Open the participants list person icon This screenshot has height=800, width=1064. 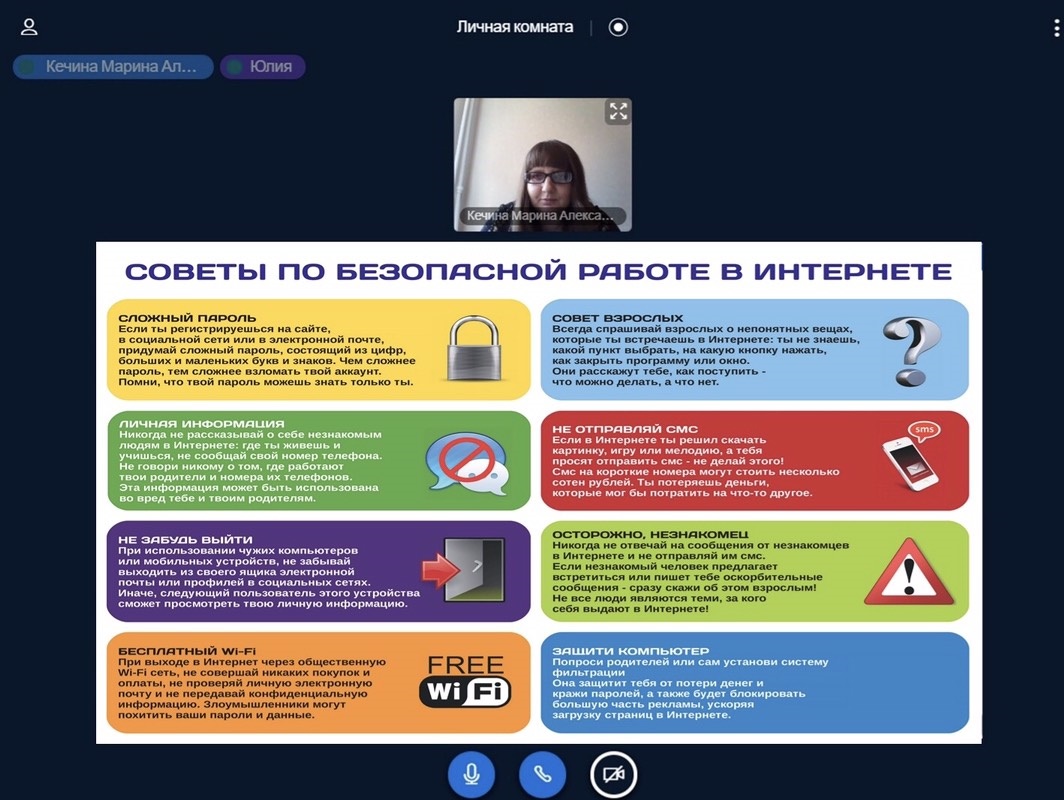click(x=28, y=27)
